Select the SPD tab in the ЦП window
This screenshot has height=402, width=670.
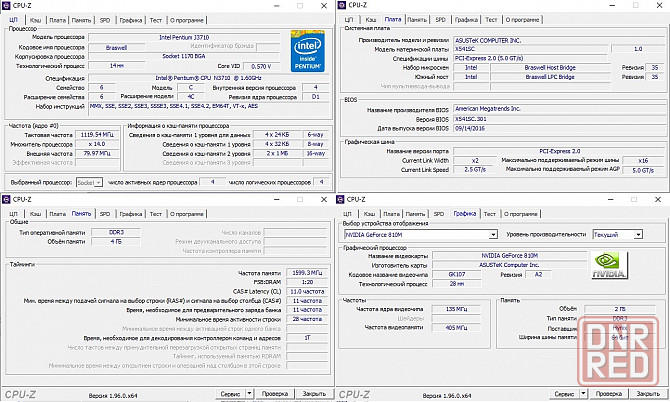[x=105, y=20]
